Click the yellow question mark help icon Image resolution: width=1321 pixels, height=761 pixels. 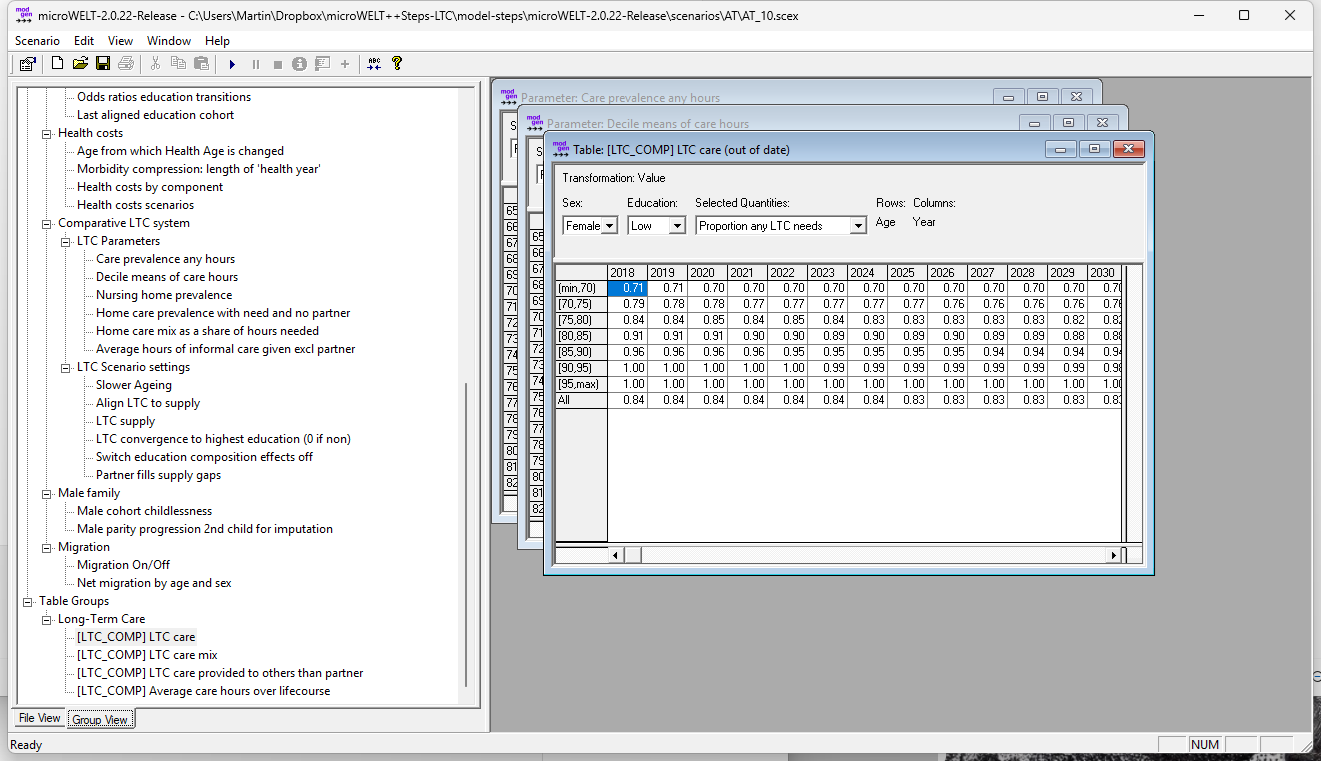point(397,64)
